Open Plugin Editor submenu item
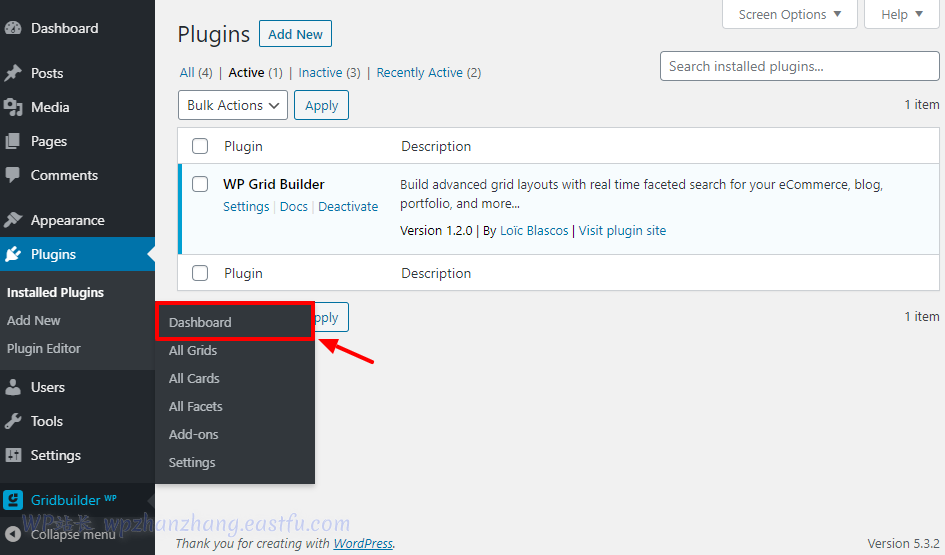The height and width of the screenshot is (555, 945). click(x=43, y=348)
